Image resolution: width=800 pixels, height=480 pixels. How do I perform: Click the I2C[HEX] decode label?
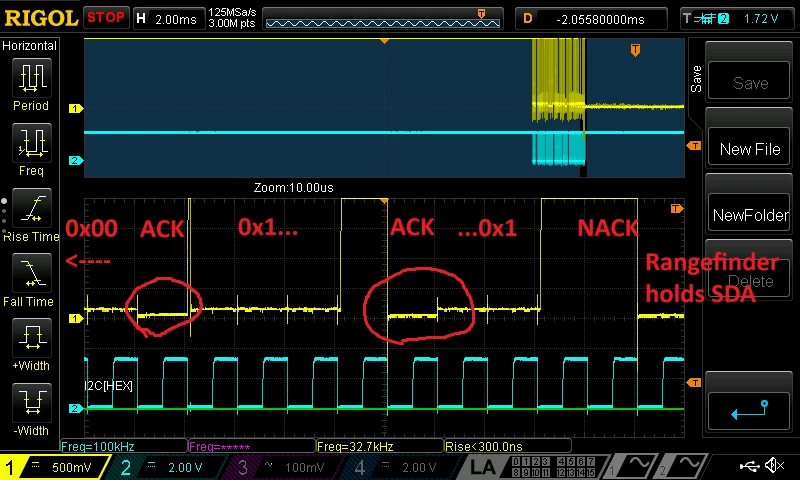109,386
